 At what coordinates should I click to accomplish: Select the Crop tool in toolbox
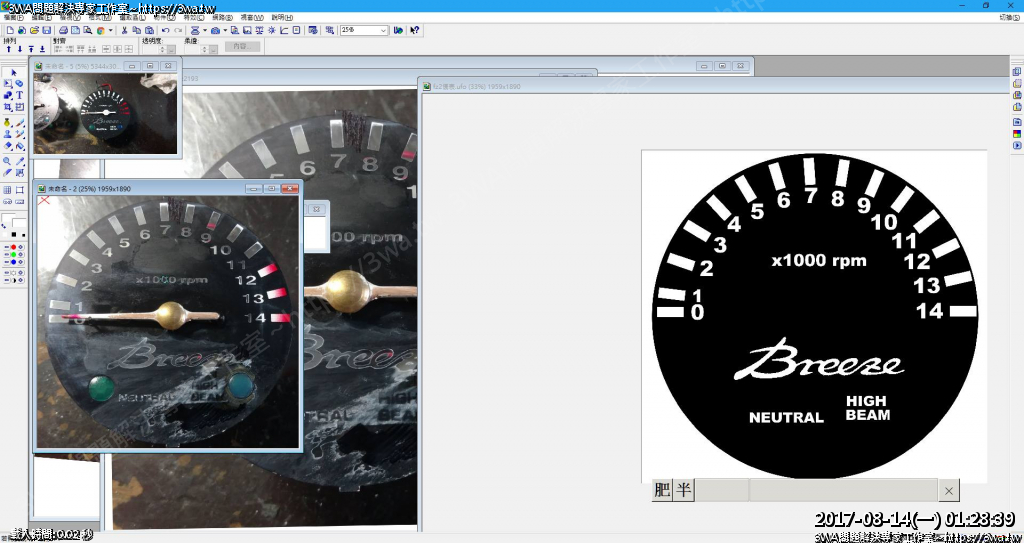pyautogui.click(x=8, y=107)
